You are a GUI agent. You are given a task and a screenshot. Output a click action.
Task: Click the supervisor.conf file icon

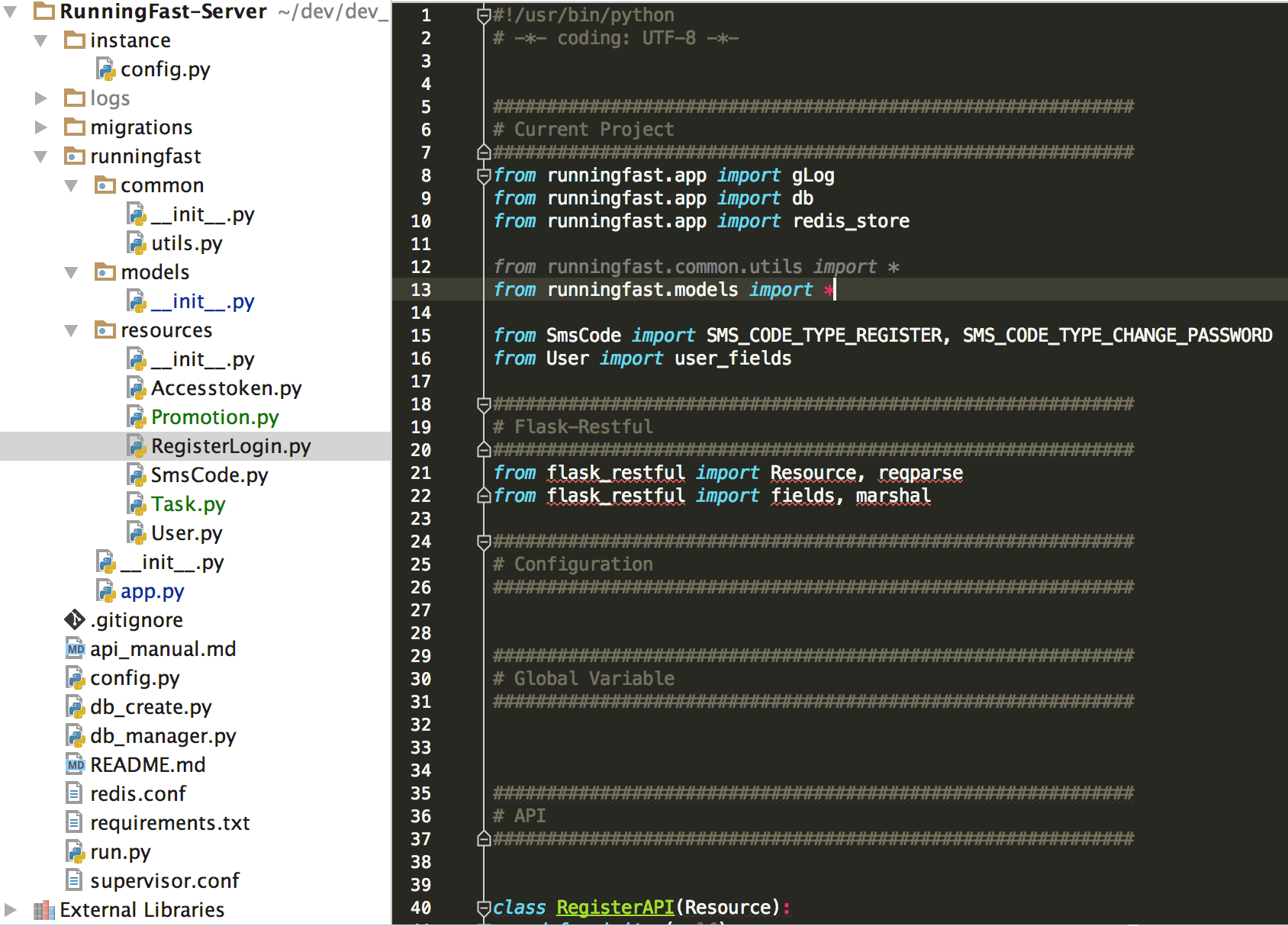(74, 880)
